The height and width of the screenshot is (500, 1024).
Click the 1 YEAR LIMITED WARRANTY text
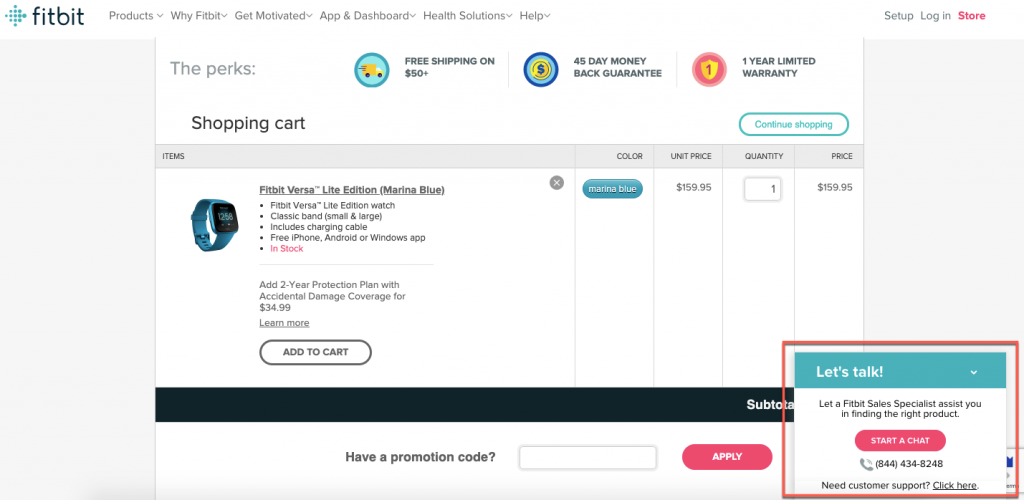(x=778, y=67)
